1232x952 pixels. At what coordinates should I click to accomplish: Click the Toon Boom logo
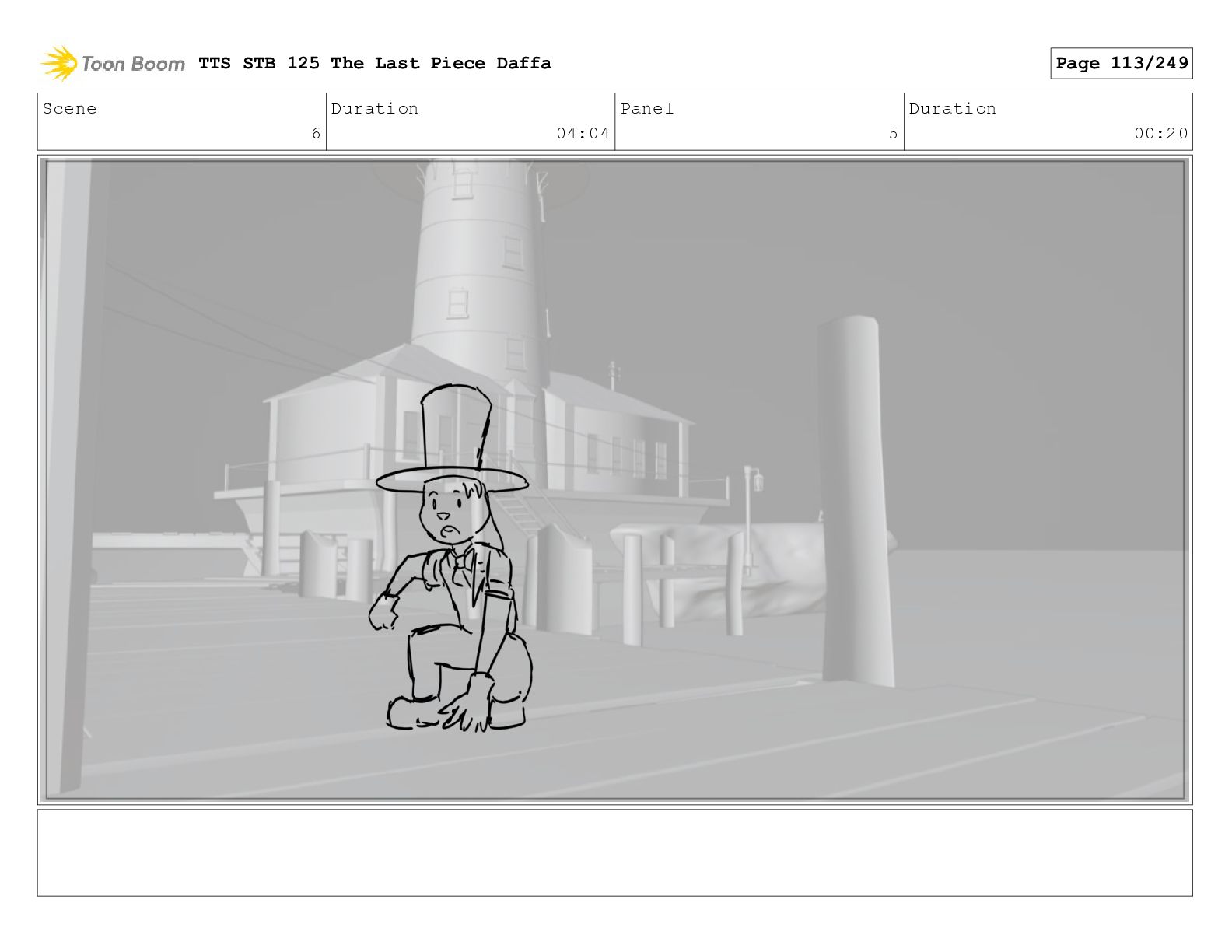113,63
